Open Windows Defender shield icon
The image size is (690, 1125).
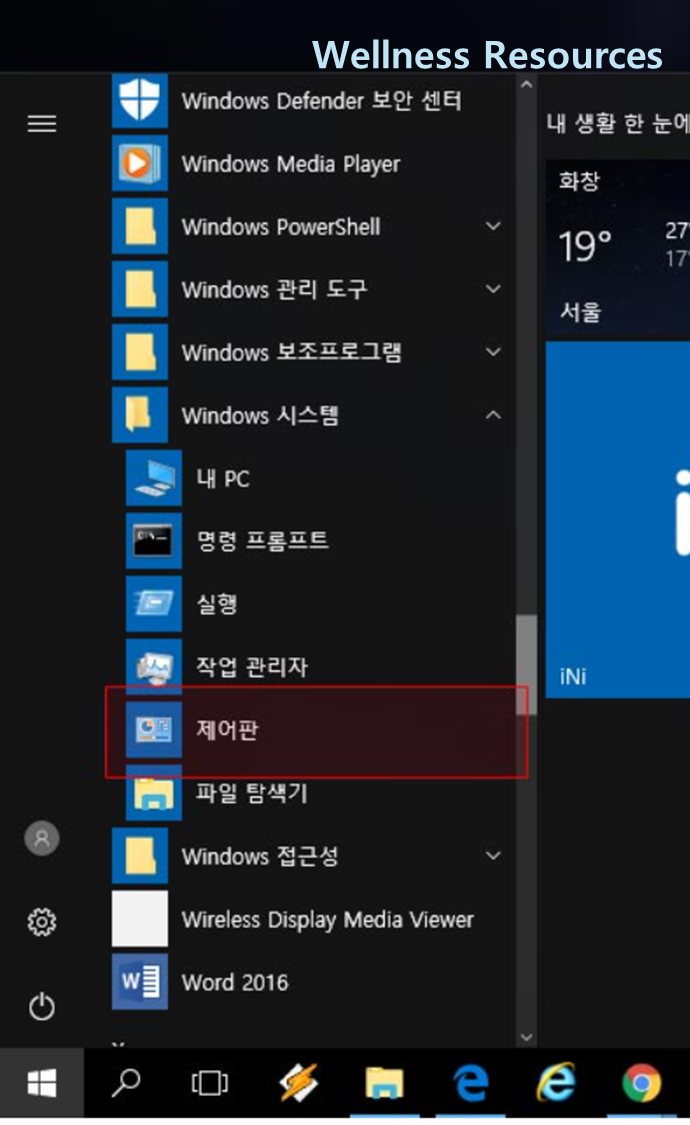(140, 100)
